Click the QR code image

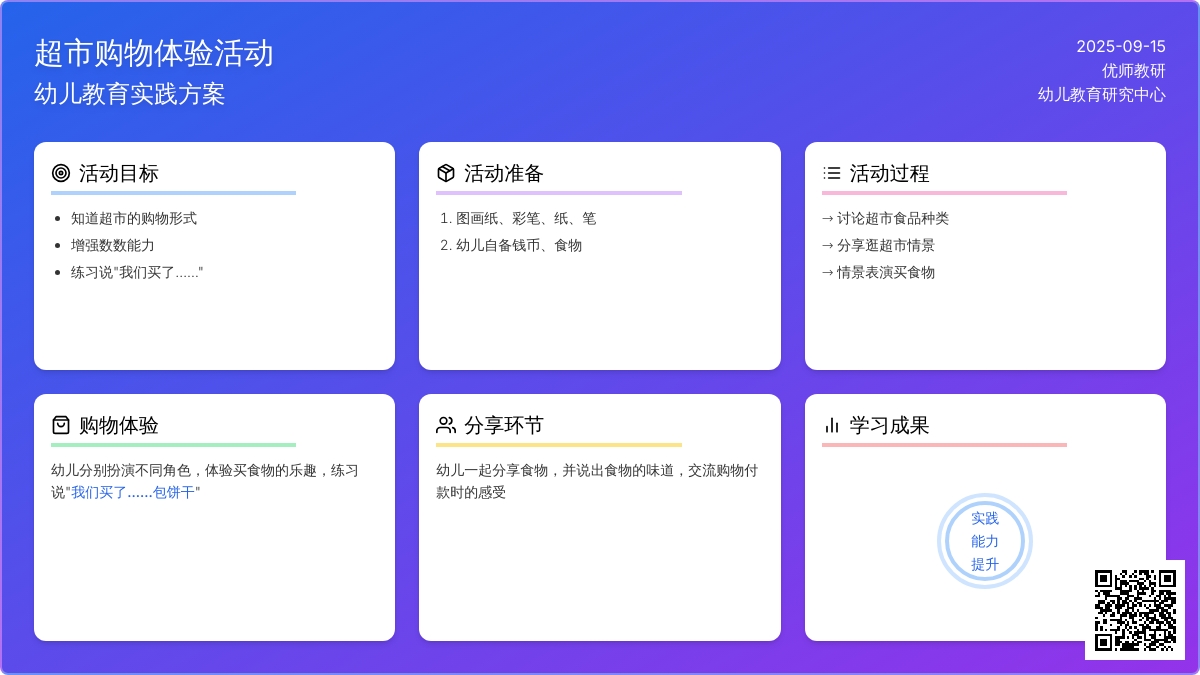coord(1135,610)
